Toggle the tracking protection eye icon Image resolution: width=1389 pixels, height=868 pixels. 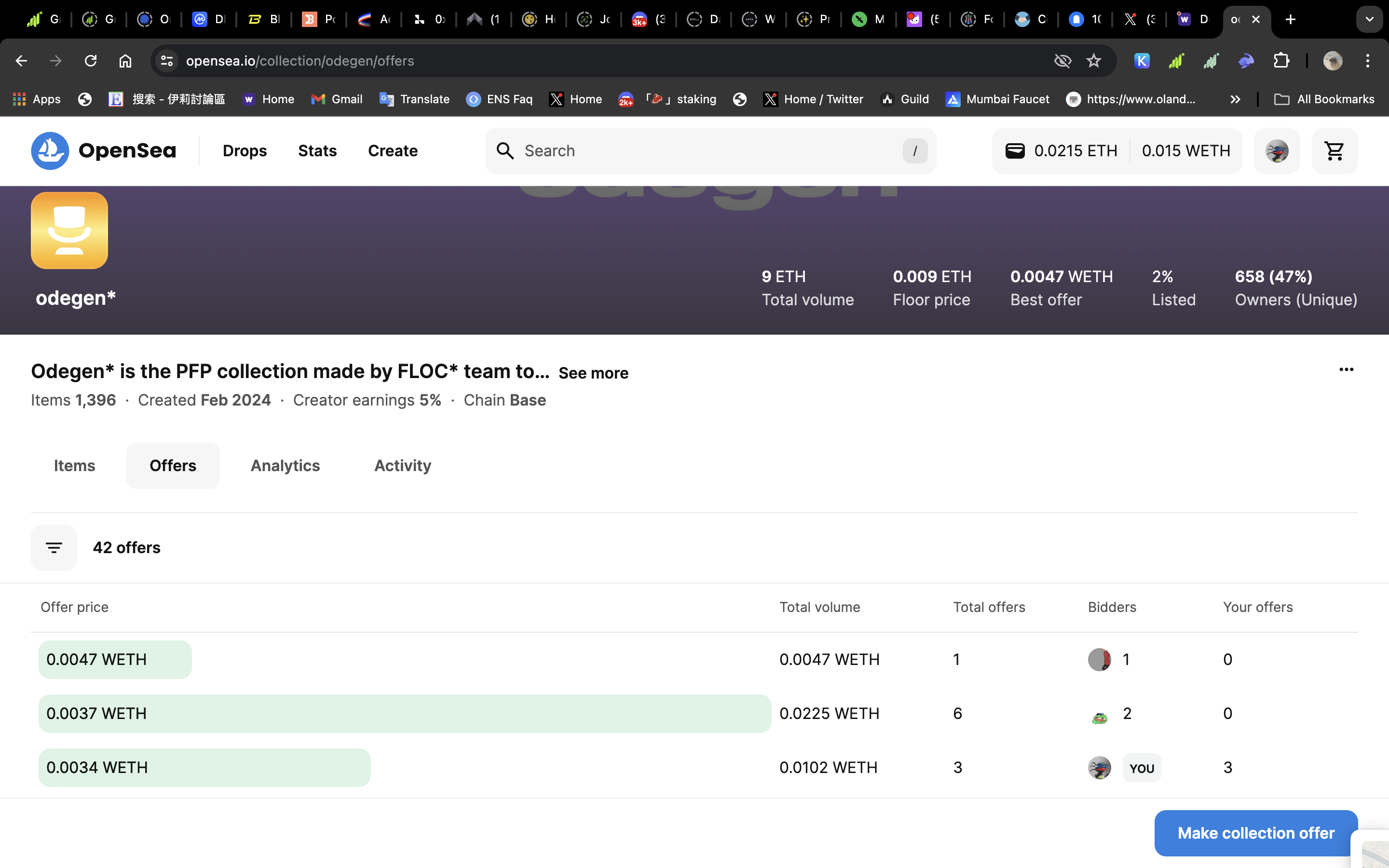1062,61
